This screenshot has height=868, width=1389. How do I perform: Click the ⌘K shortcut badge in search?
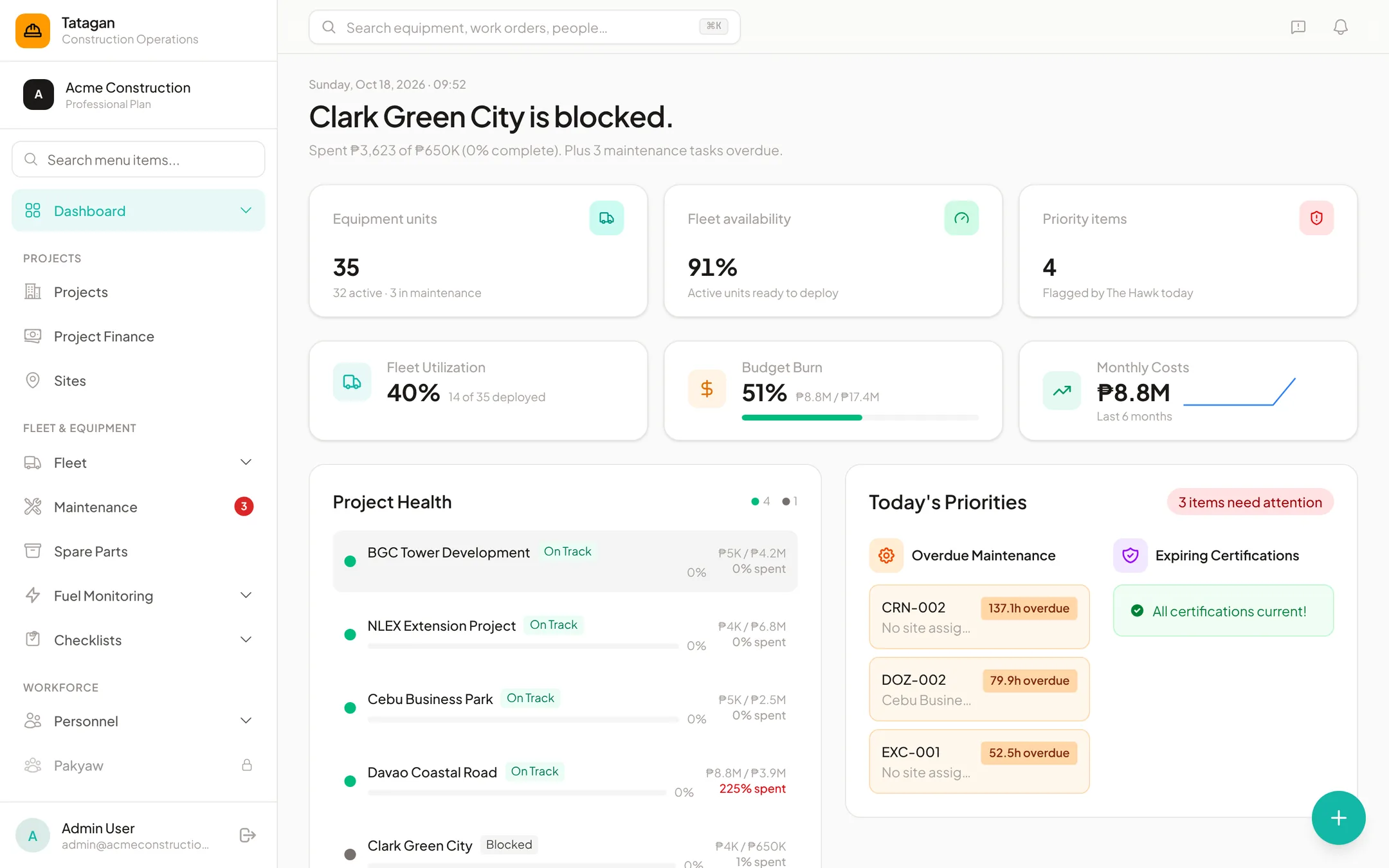[714, 26]
